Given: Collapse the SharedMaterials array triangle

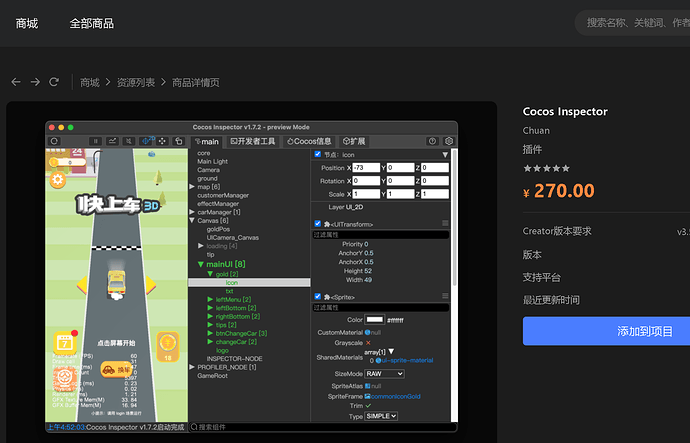Looking at the screenshot, I should click(391, 351).
